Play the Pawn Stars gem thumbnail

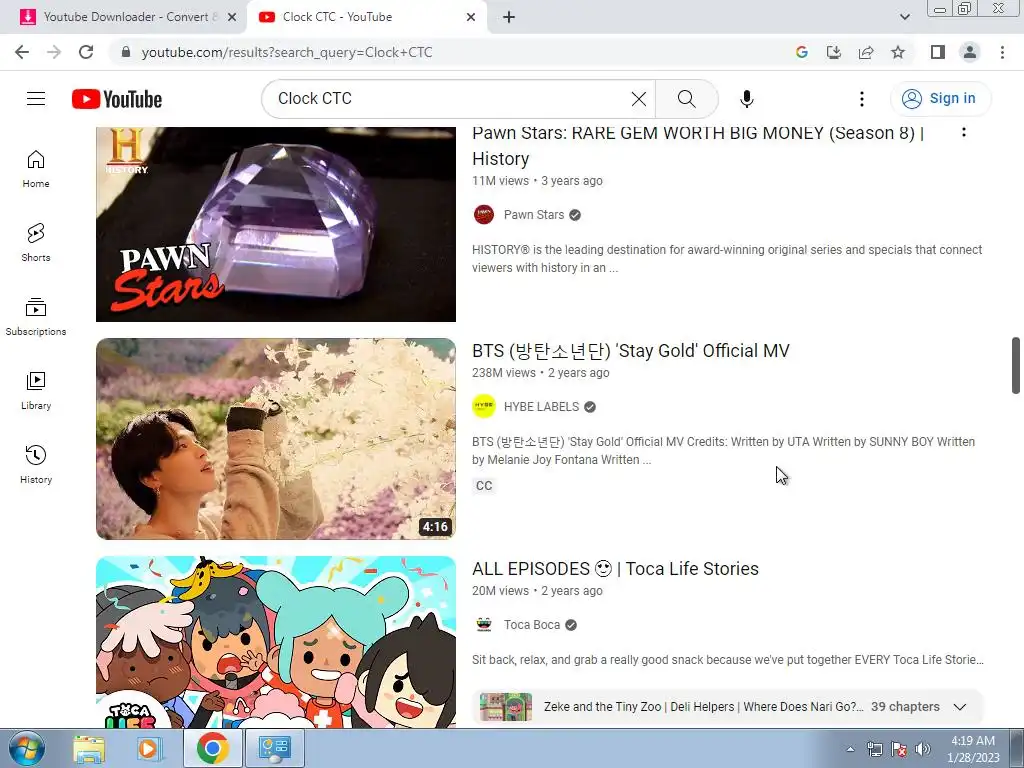(x=276, y=223)
